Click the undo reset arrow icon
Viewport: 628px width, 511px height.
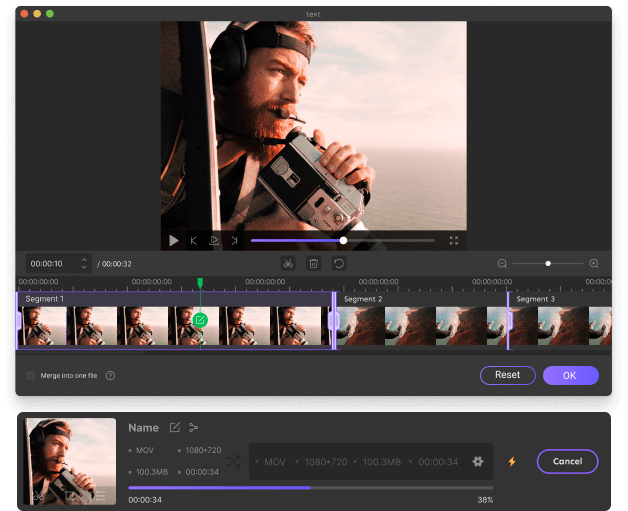click(x=339, y=264)
